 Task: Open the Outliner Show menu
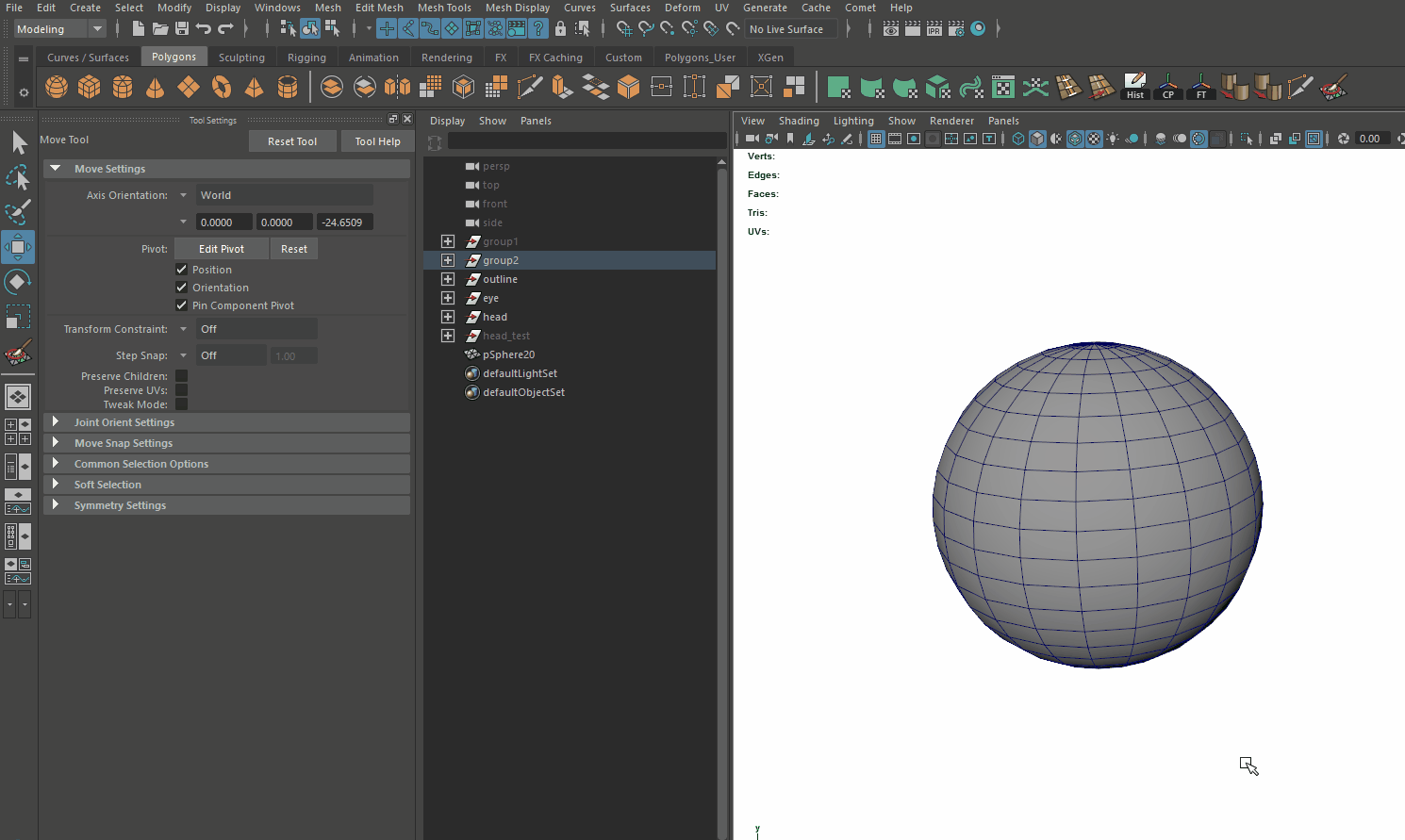492,121
